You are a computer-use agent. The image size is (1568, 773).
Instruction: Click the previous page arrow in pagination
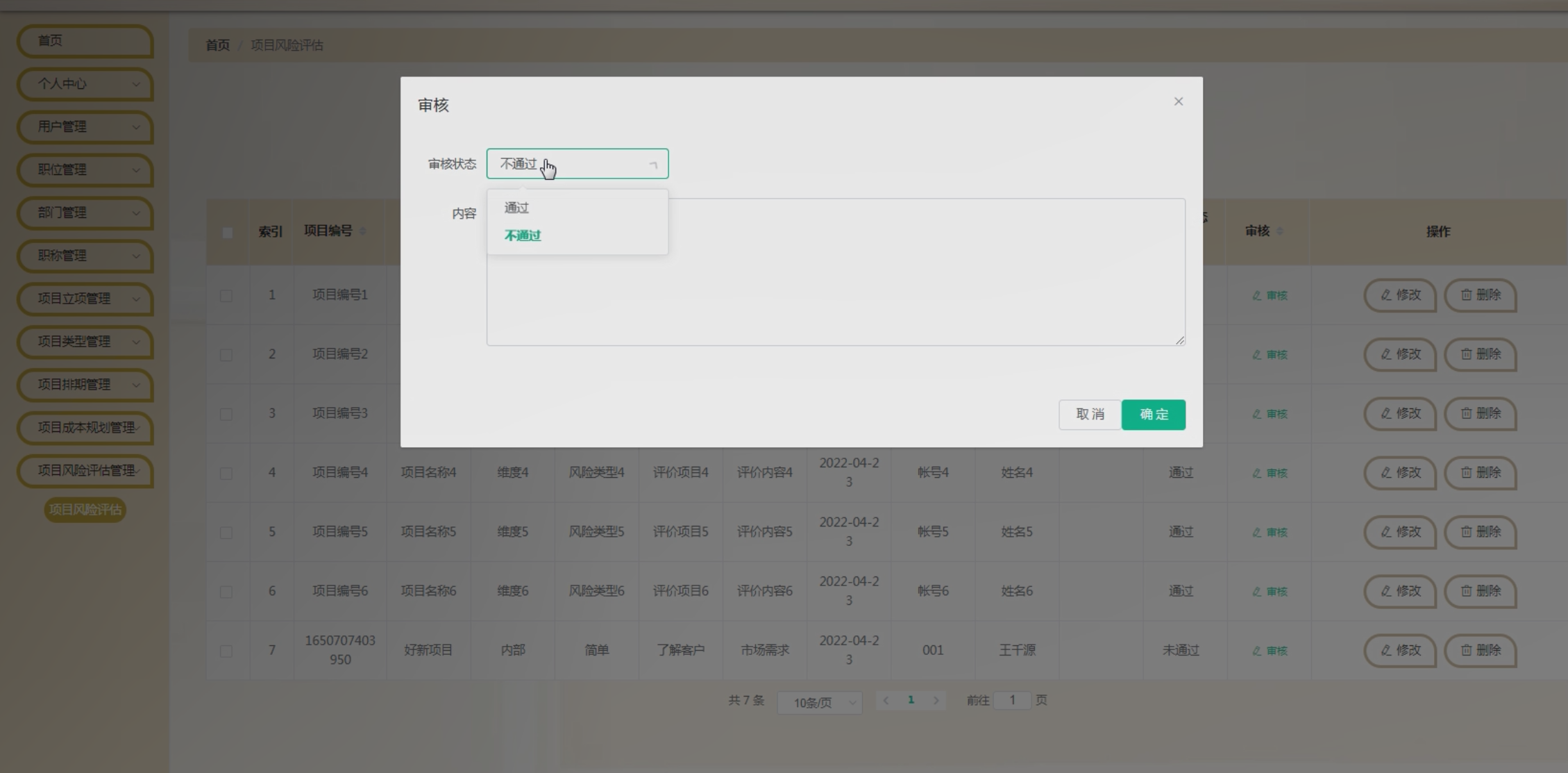(886, 701)
